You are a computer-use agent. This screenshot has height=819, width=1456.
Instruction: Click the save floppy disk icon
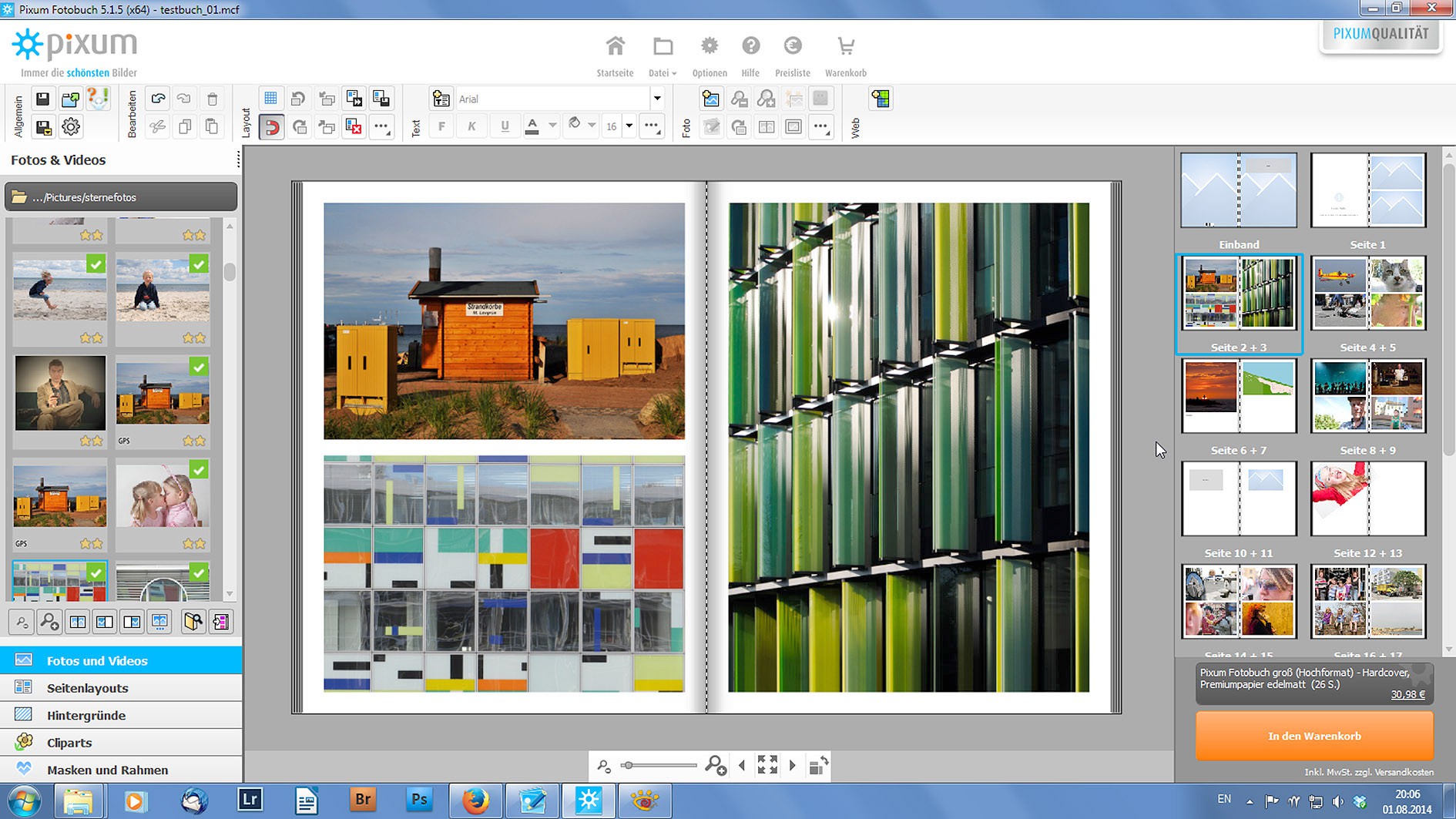[x=42, y=99]
